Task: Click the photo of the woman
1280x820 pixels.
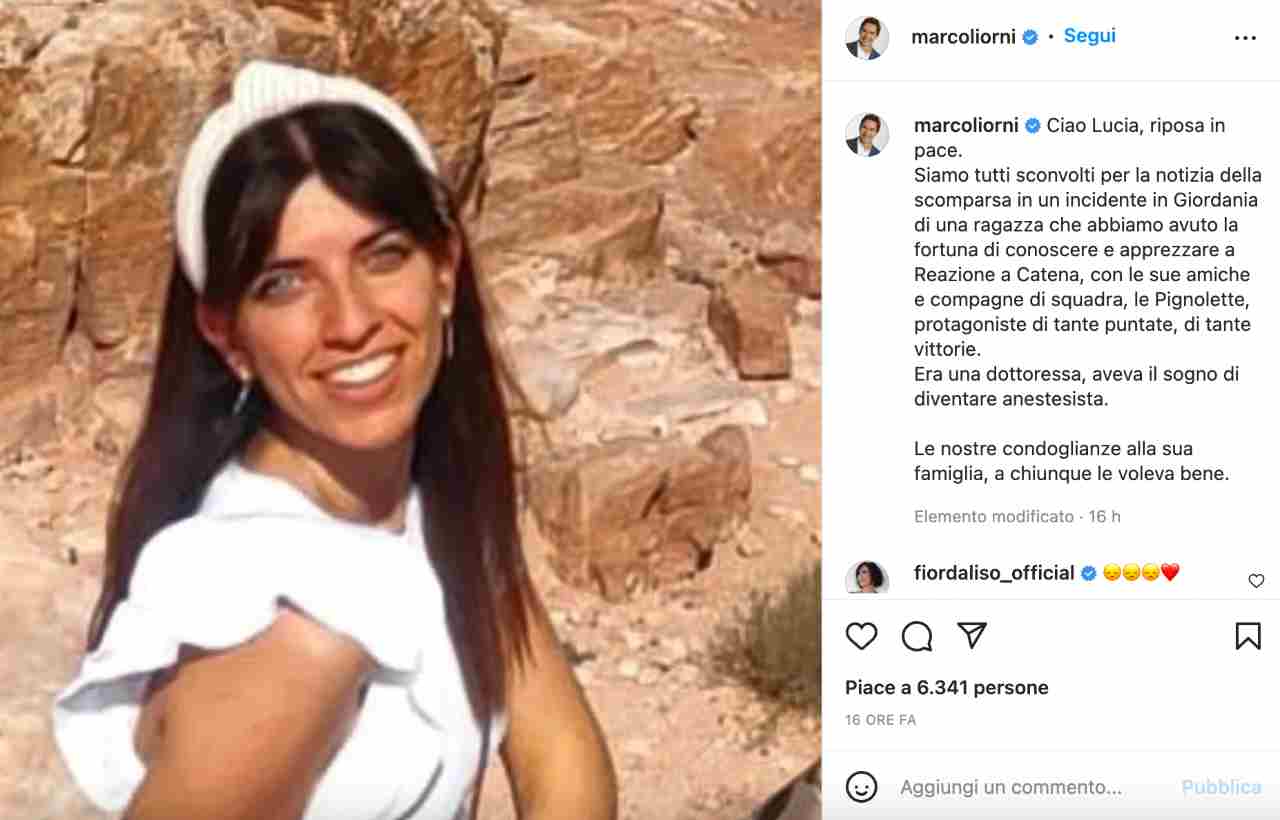Action: coord(411,410)
